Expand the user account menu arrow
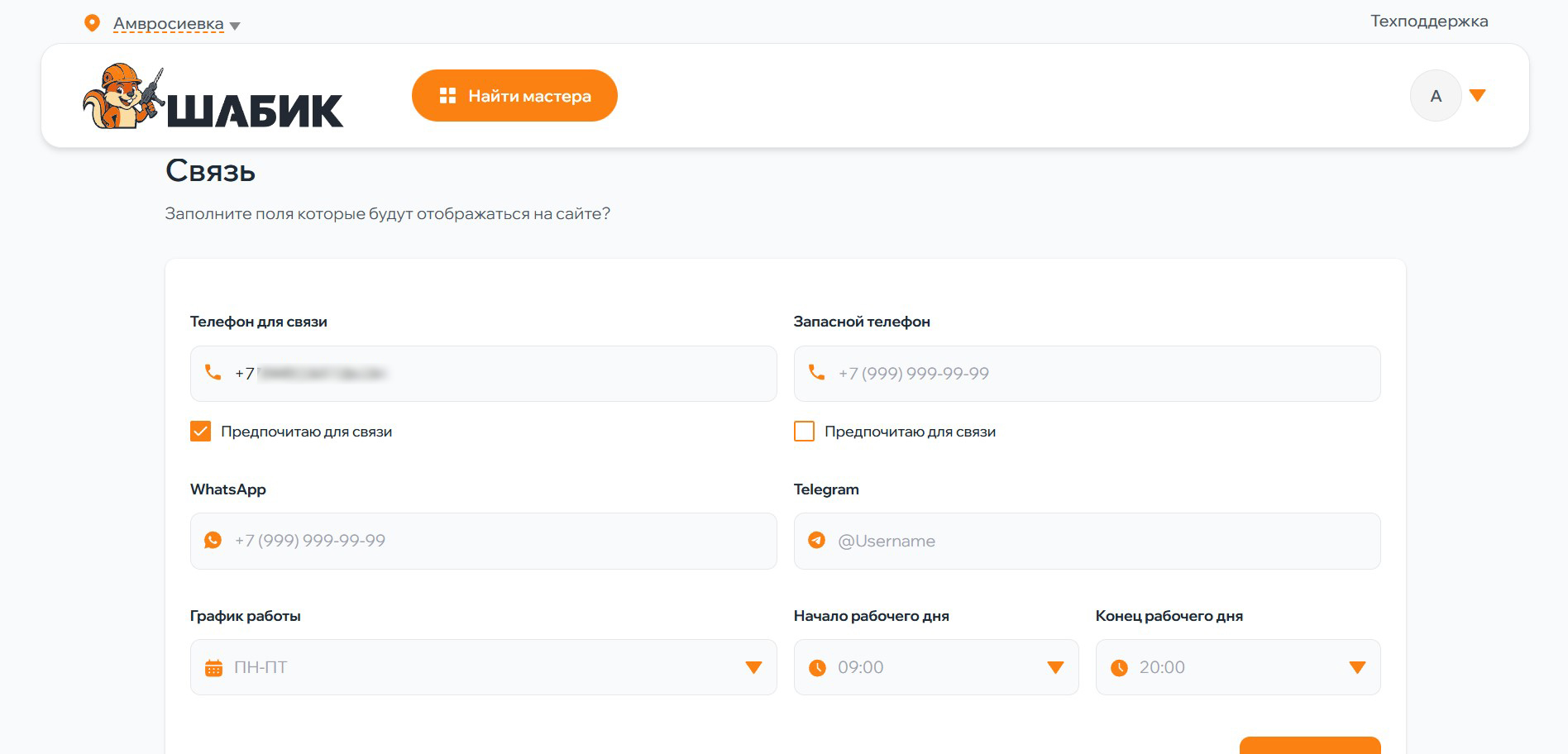The image size is (1568, 754). [1477, 96]
